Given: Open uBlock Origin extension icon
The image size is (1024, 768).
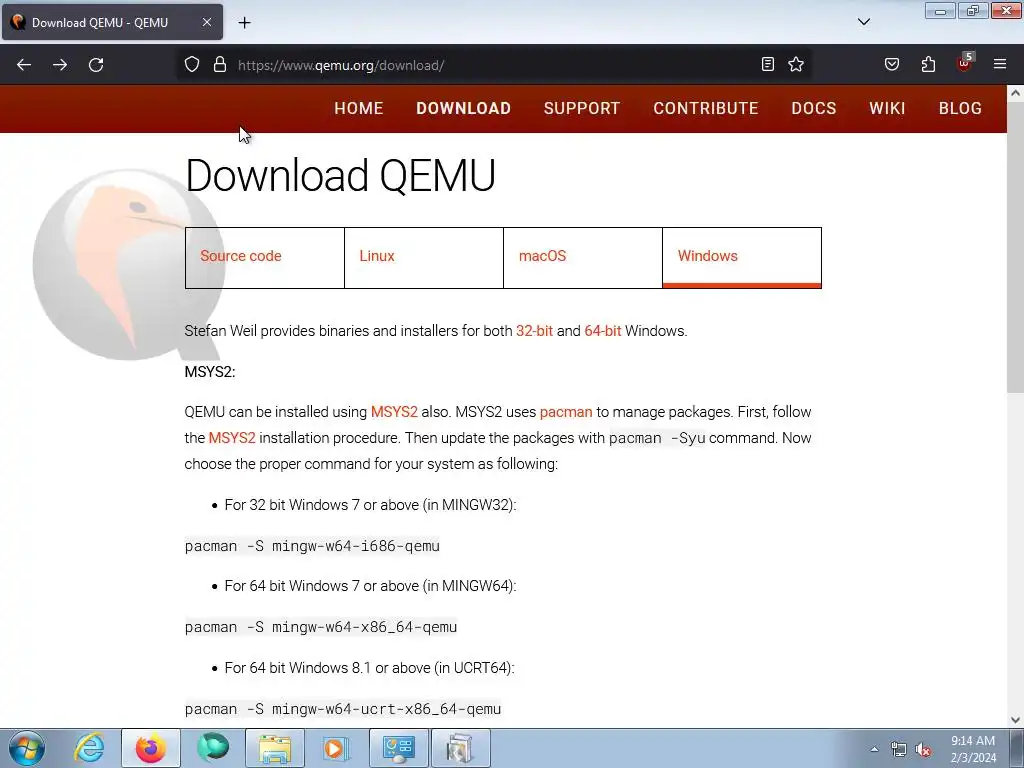Looking at the screenshot, I should [964, 63].
